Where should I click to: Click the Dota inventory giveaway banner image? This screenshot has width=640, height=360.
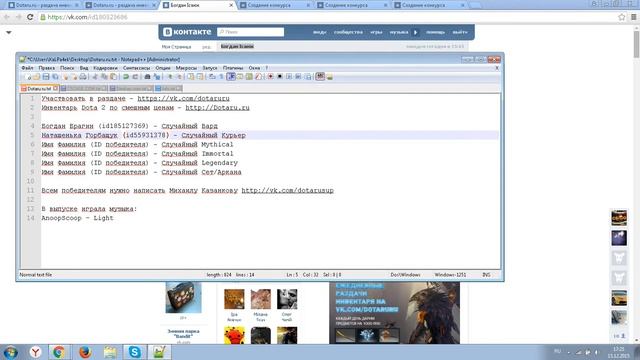point(394,313)
